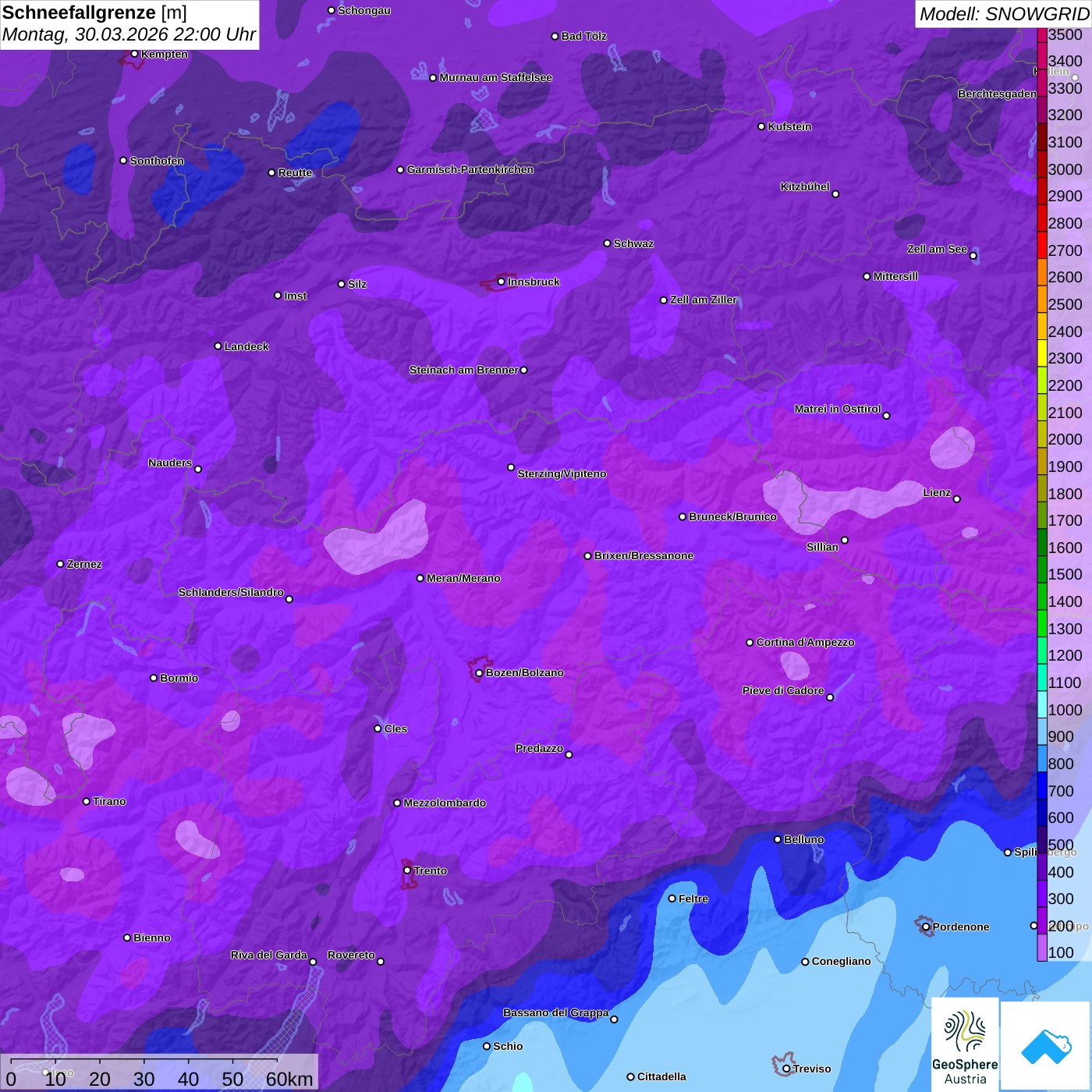Click the Murnau am Staffelsee label

coord(495,77)
